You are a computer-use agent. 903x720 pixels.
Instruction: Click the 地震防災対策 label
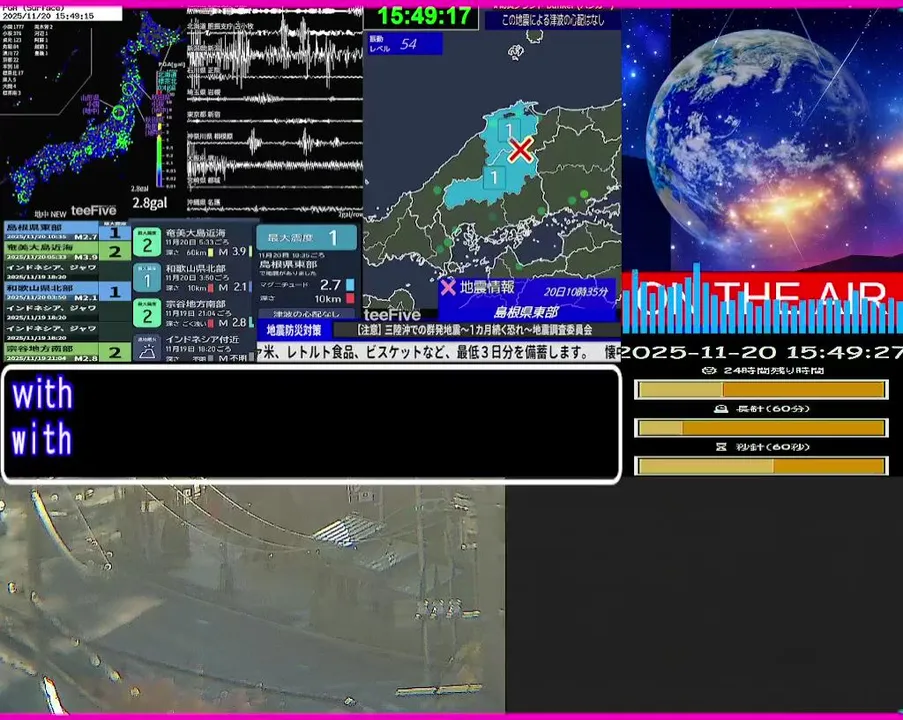coord(294,330)
